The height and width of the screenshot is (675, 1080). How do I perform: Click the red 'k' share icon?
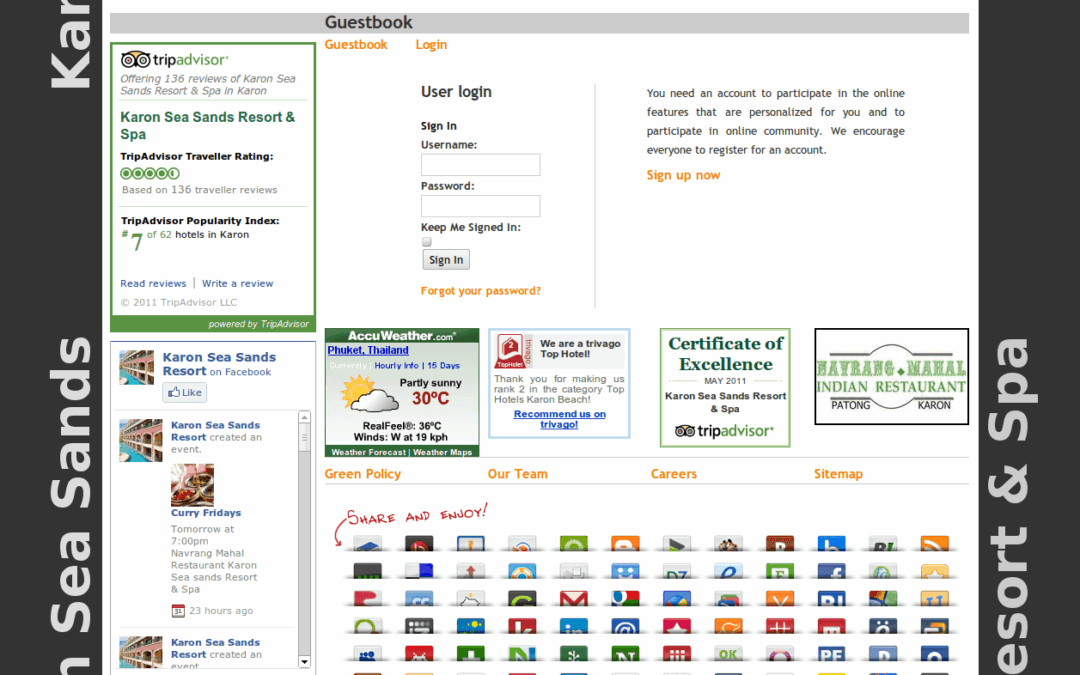pyautogui.click(x=522, y=626)
